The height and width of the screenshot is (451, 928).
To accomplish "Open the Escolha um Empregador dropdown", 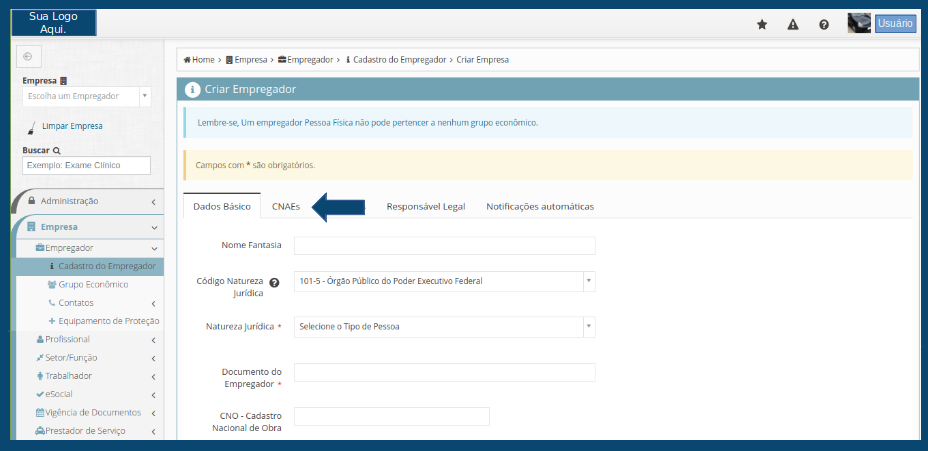I will click(x=86, y=96).
